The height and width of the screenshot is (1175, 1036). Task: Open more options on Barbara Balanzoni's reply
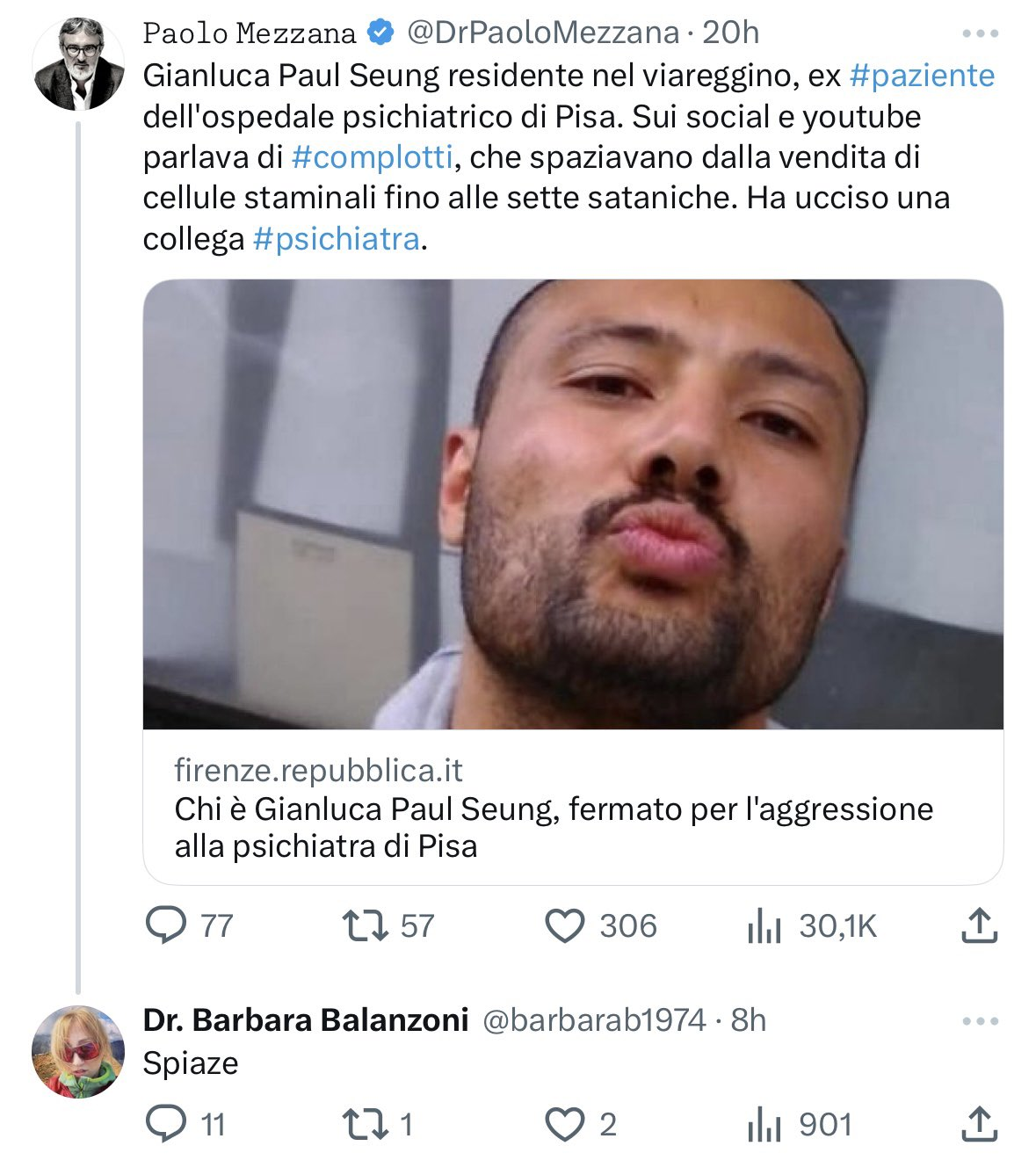click(x=981, y=1021)
